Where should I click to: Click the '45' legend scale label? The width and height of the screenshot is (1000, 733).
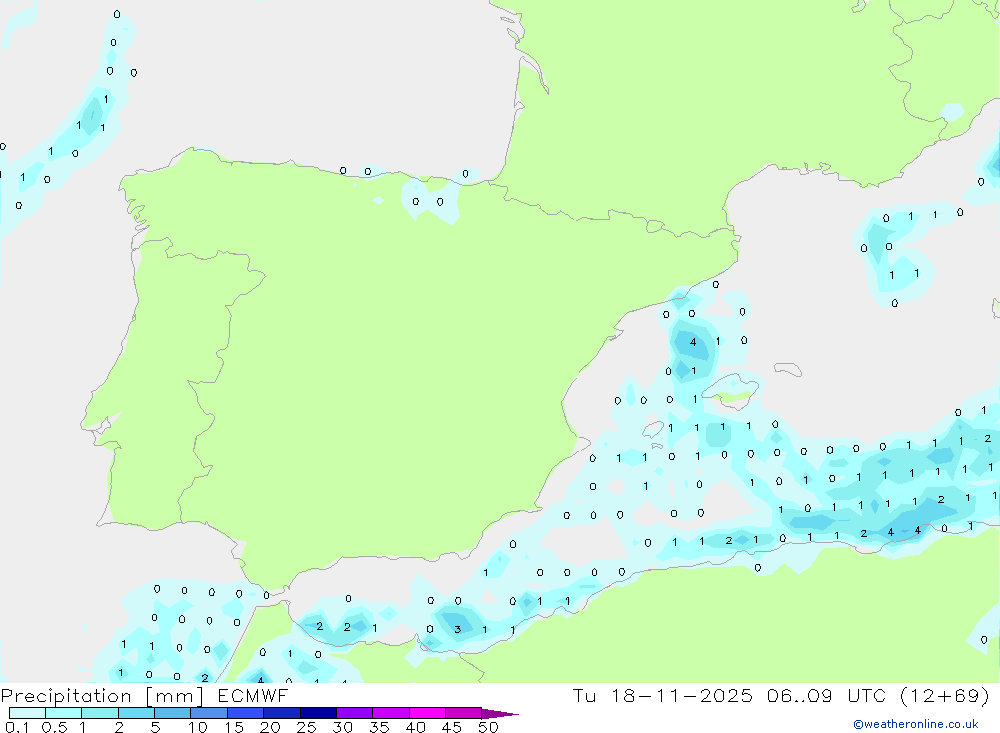[452, 727]
